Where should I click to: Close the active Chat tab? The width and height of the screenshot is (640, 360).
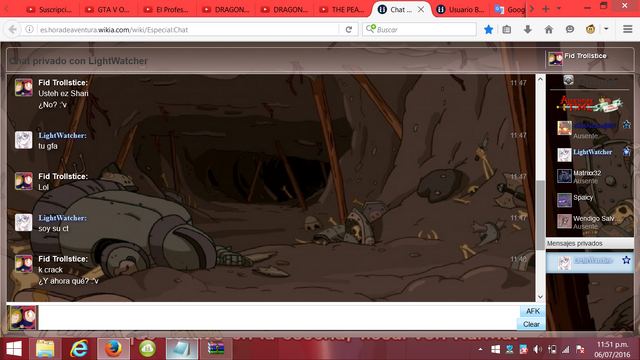click(421, 9)
